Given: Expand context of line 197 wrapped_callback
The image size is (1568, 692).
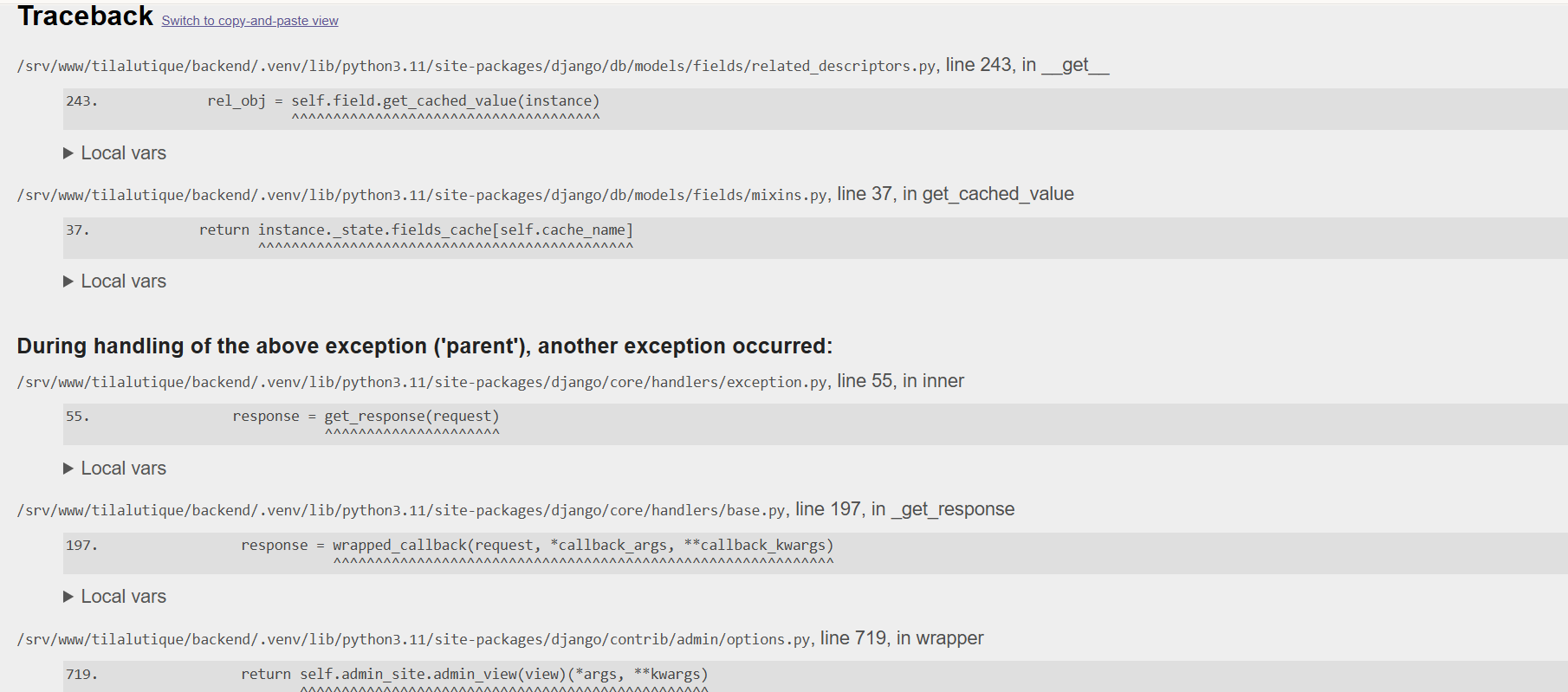Looking at the screenshot, I should click(x=537, y=546).
